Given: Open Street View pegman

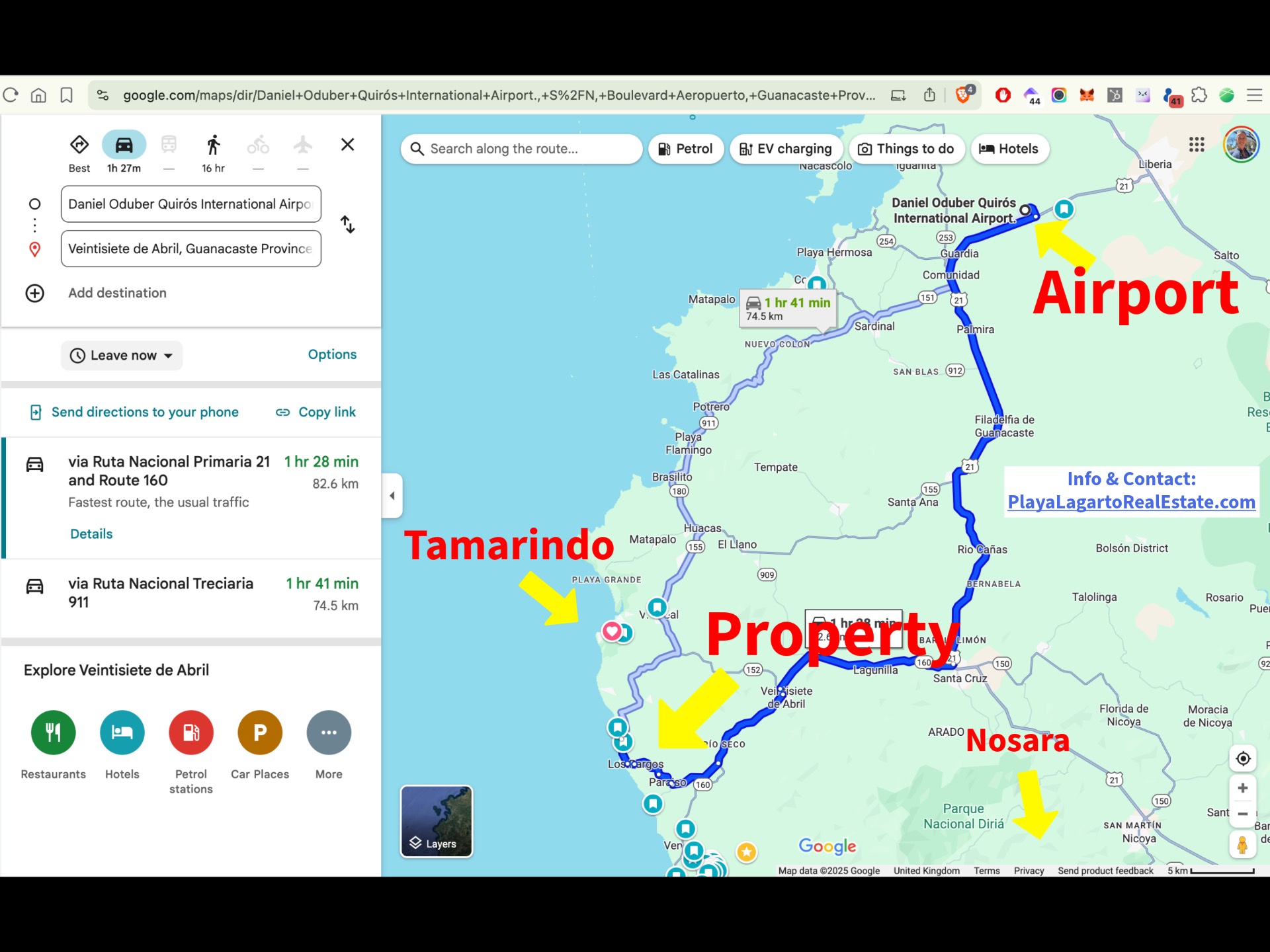Looking at the screenshot, I should (1243, 845).
